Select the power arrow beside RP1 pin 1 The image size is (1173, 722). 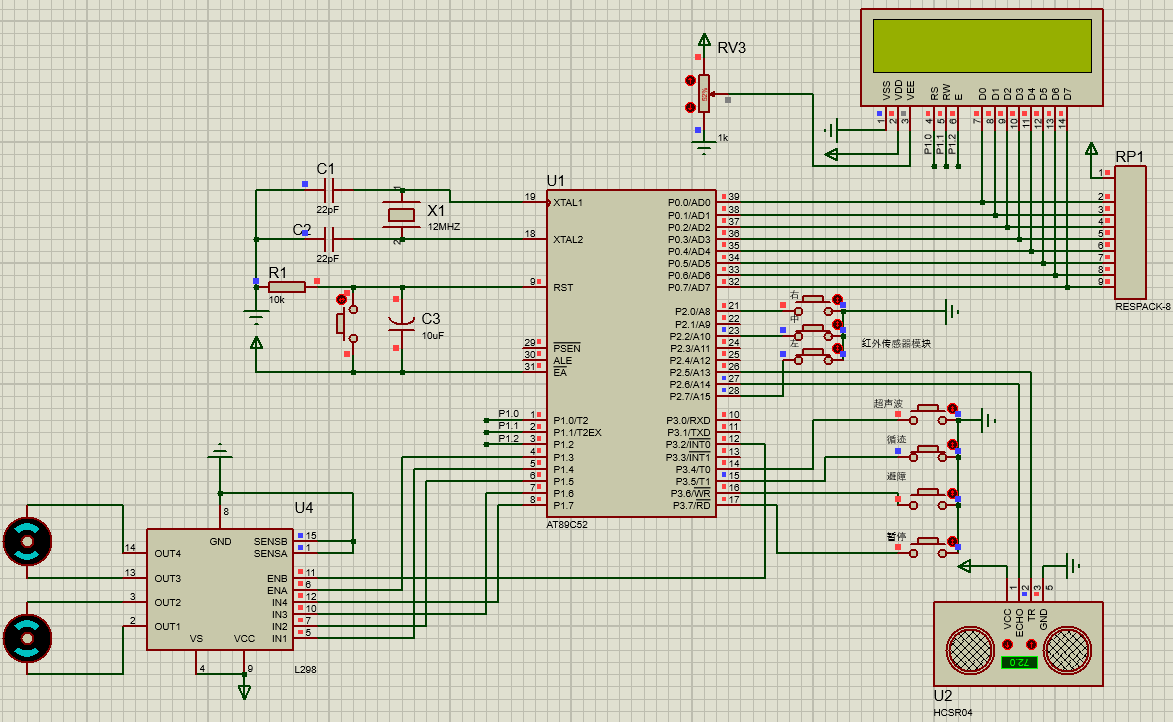1091,149
